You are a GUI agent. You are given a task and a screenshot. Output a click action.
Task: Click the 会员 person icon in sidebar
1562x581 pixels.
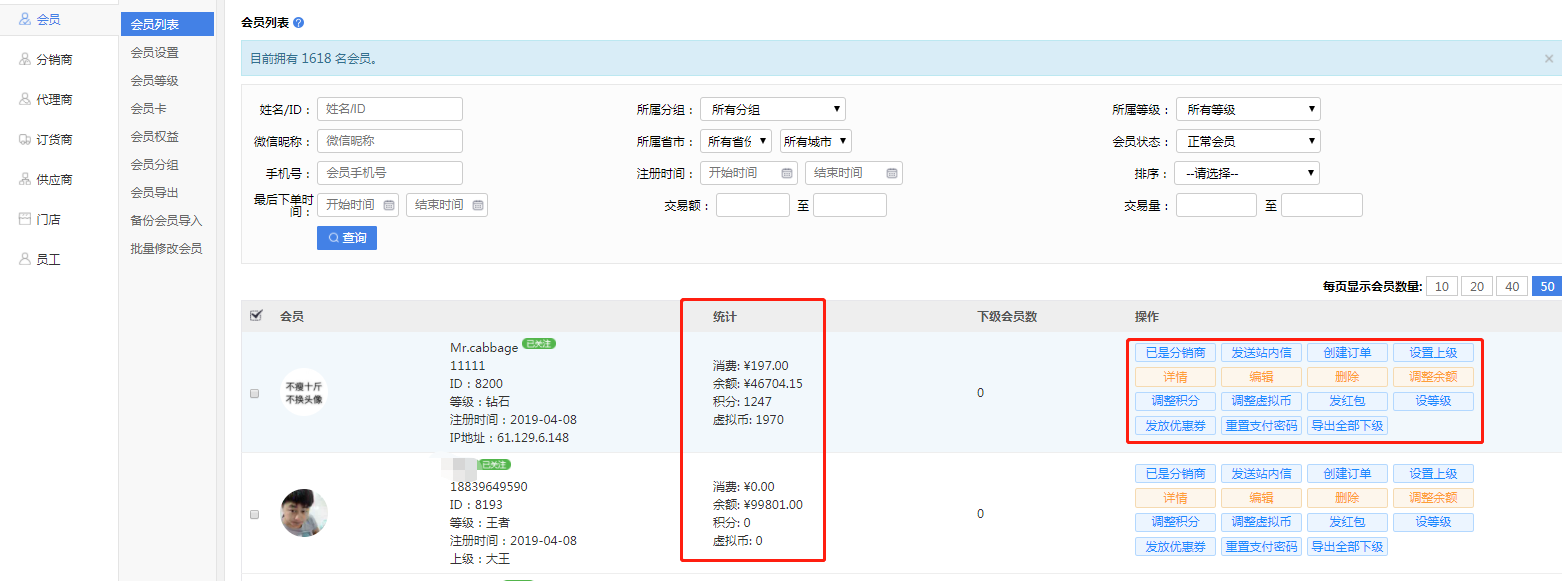point(25,19)
